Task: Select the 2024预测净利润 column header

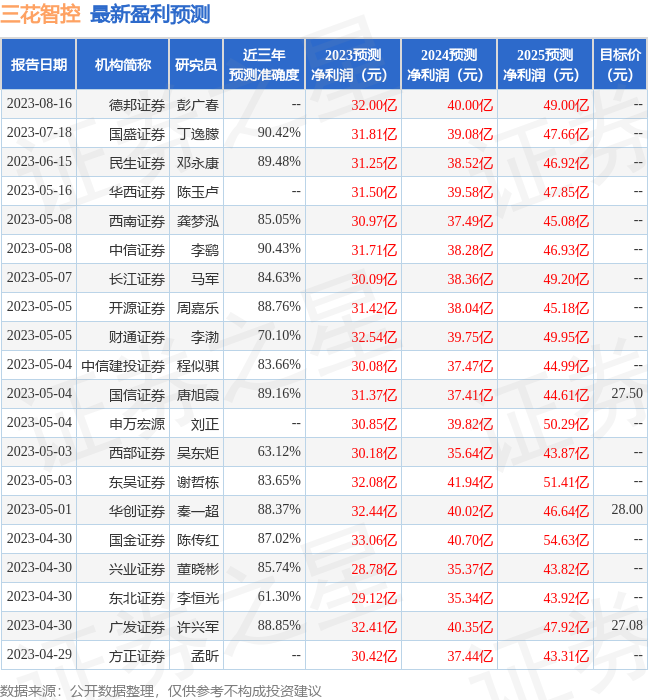Action: [x=449, y=64]
